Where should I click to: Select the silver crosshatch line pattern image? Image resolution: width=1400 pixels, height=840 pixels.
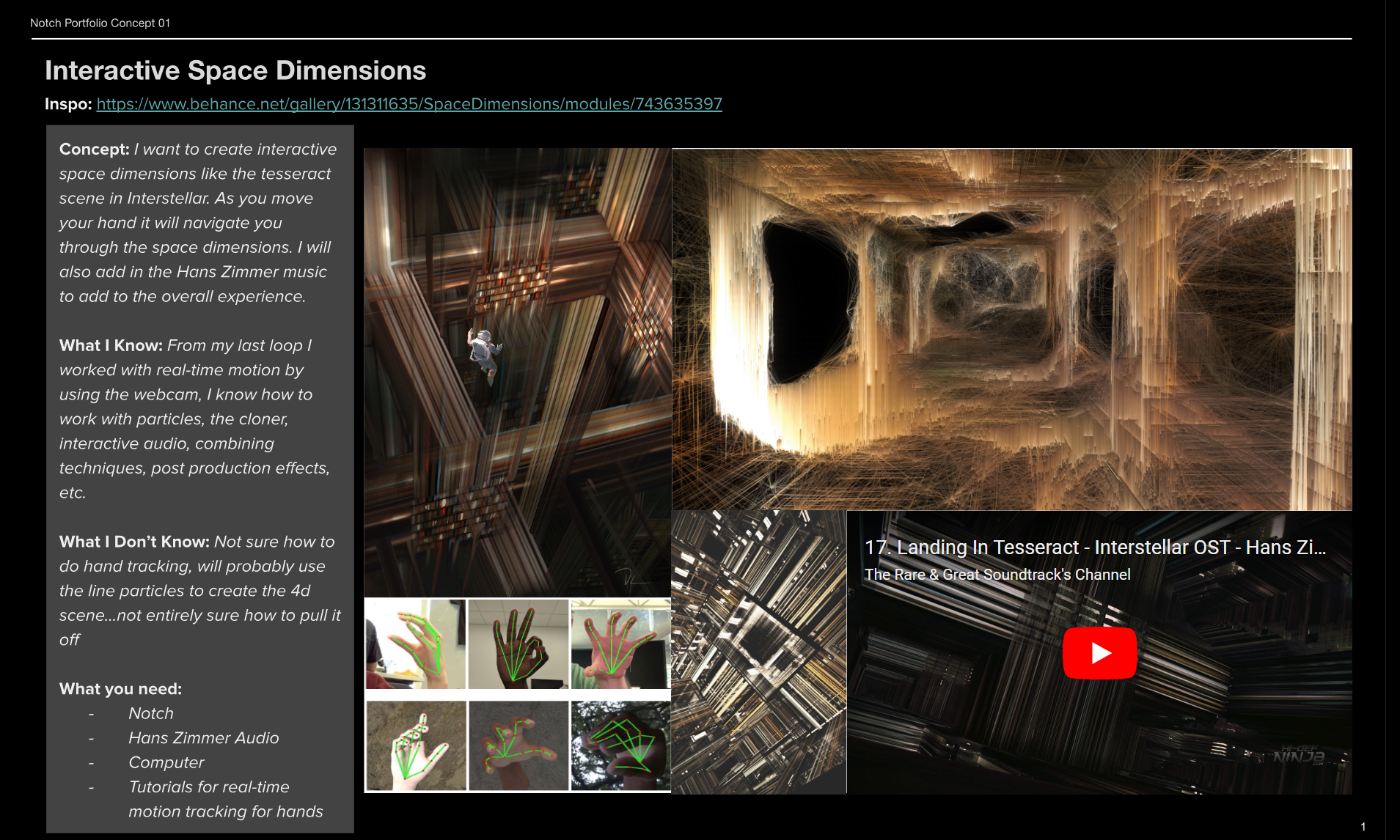coord(759,652)
